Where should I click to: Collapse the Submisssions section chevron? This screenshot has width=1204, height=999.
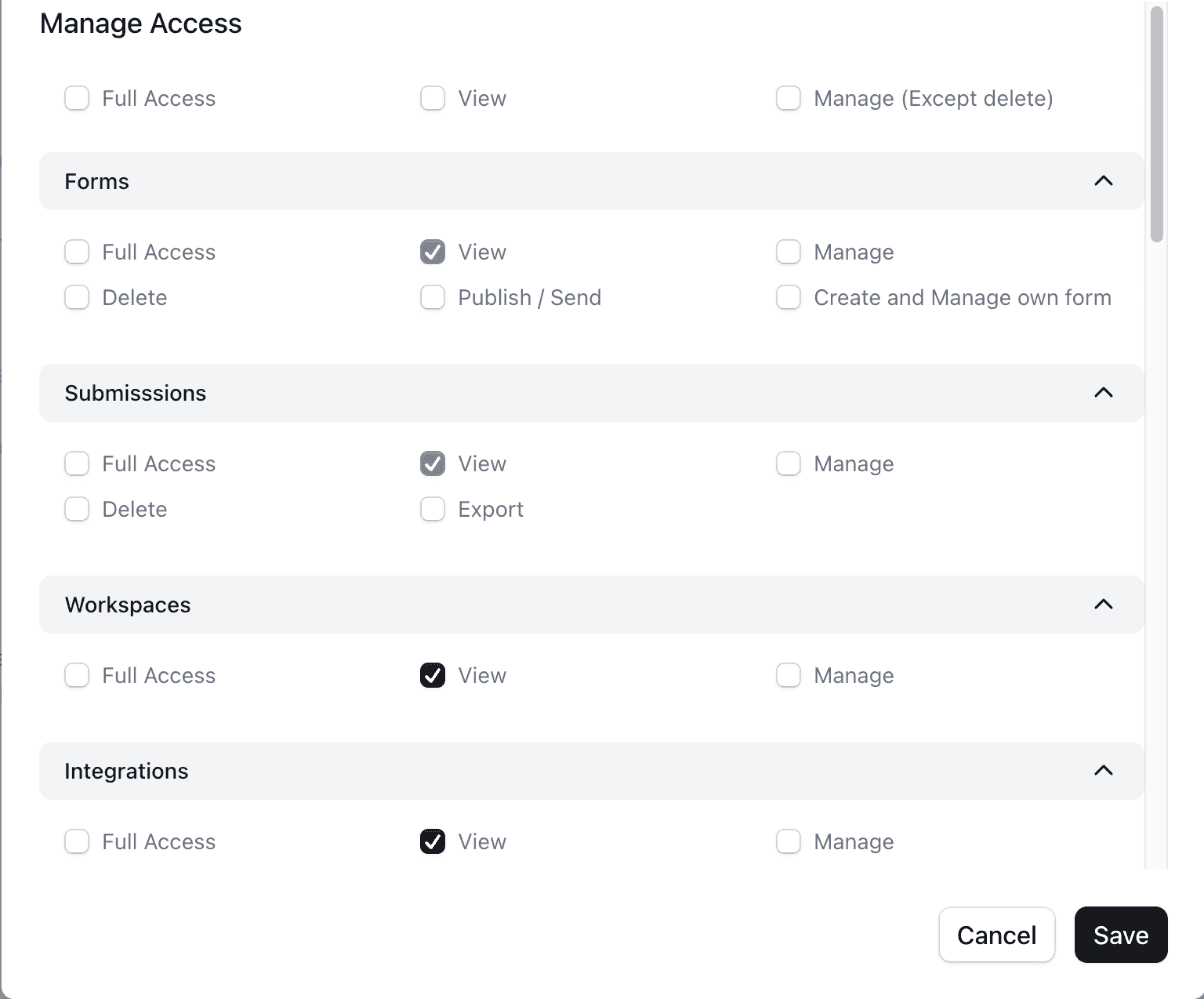(1104, 393)
